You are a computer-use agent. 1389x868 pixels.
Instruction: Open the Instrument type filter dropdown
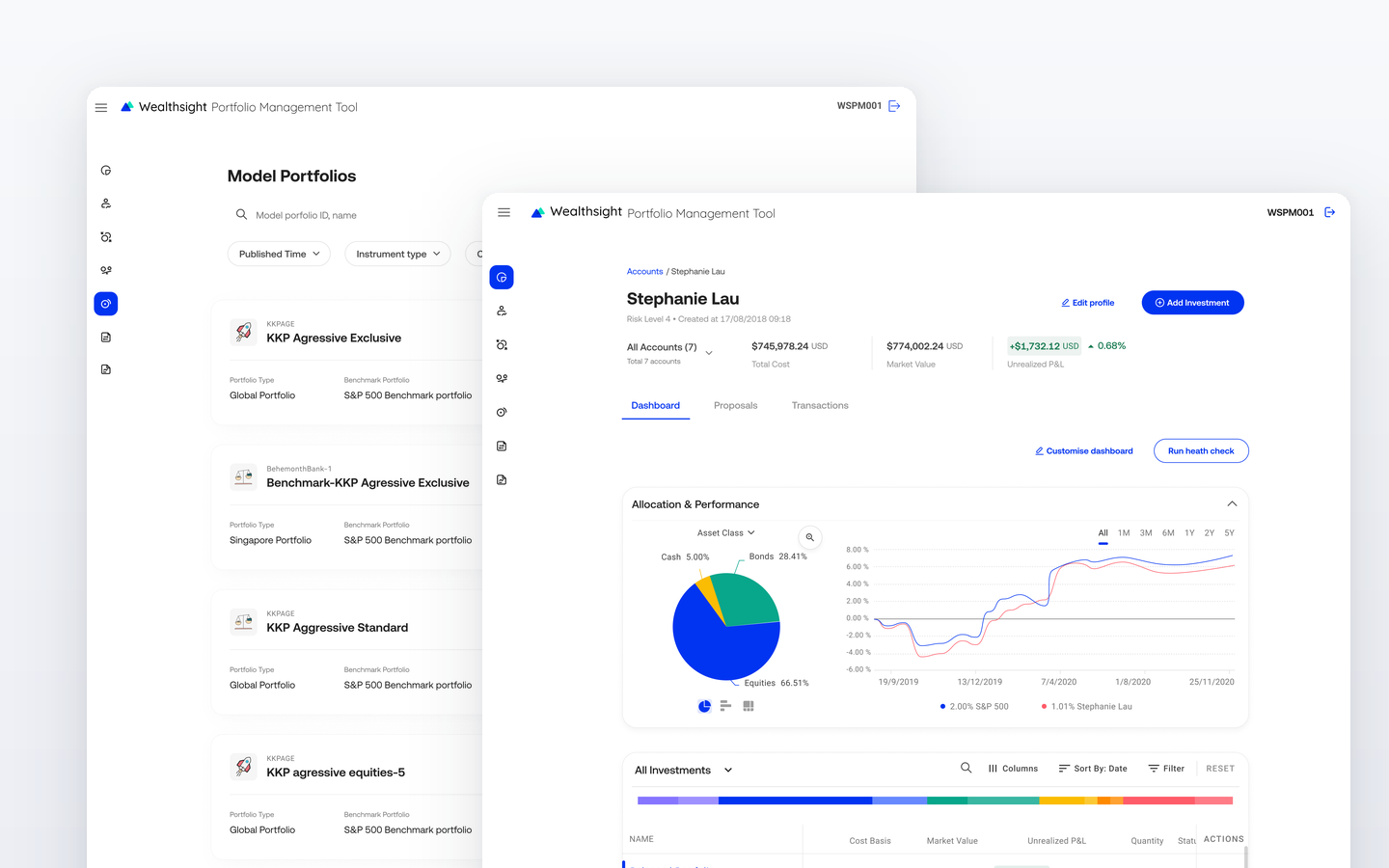(x=397, y=254)
